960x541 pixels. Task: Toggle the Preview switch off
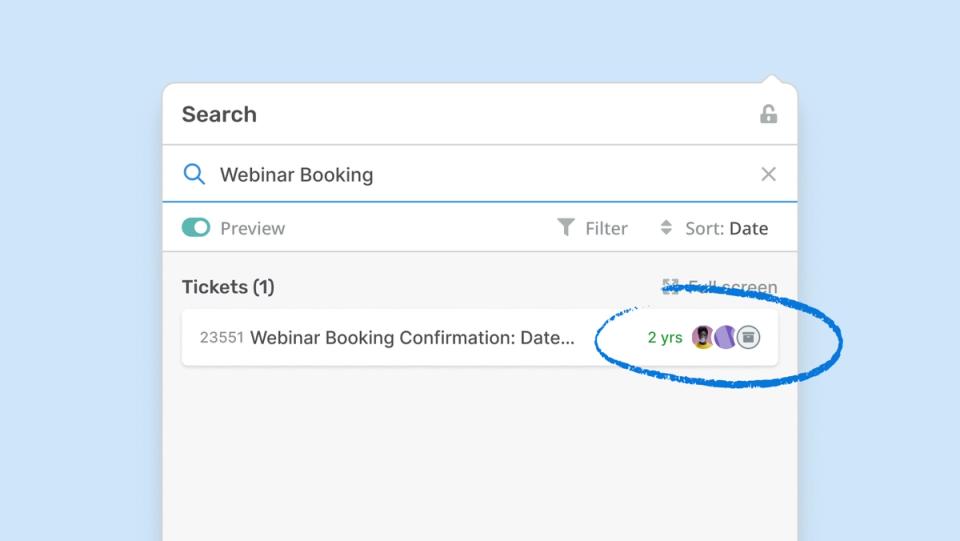pyautogui.click(x=196, y=228)
